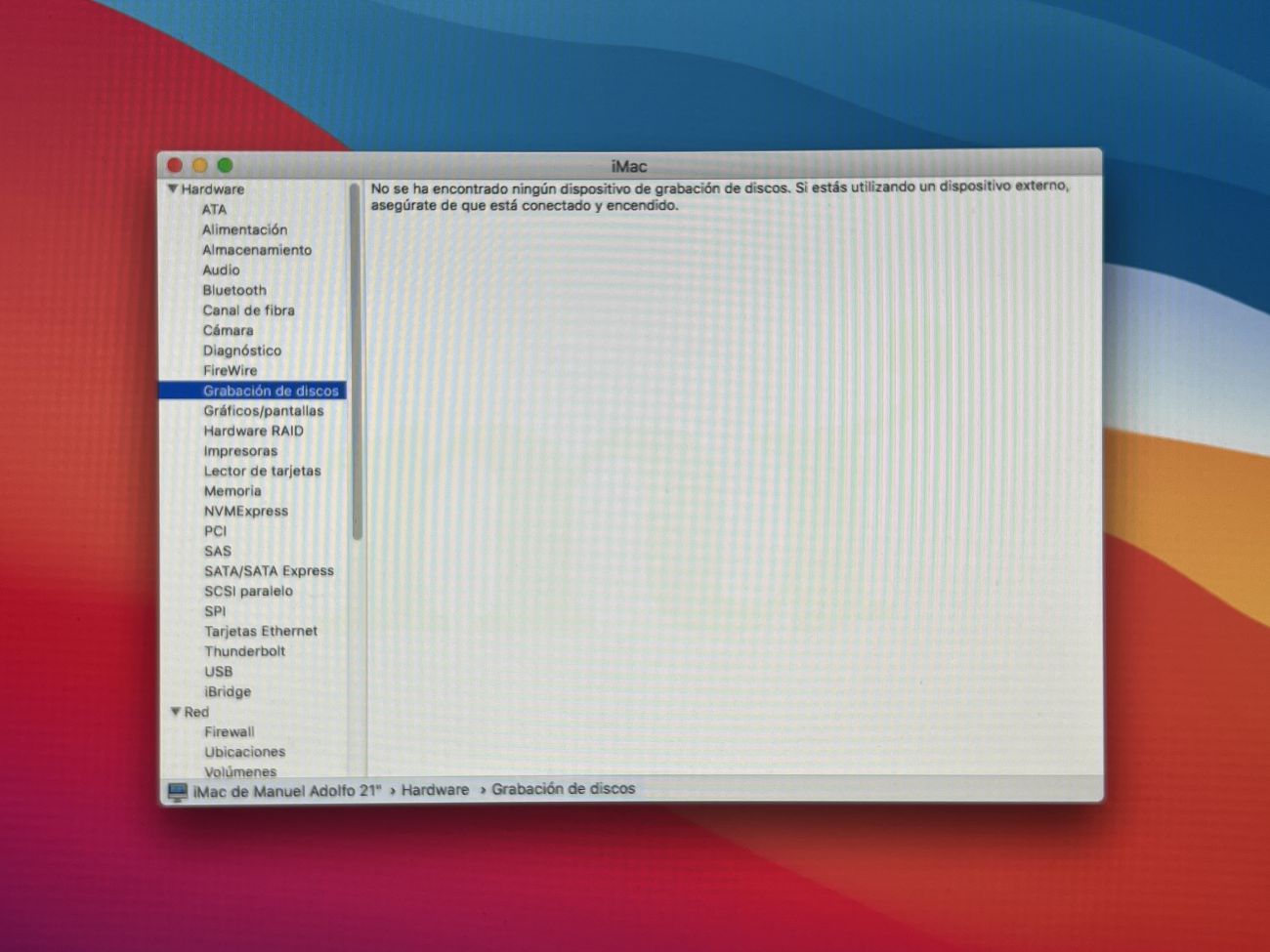1270x952 pixels.
Task: Select iBridge in the sidebar
Action: click(x=228, y=691)
